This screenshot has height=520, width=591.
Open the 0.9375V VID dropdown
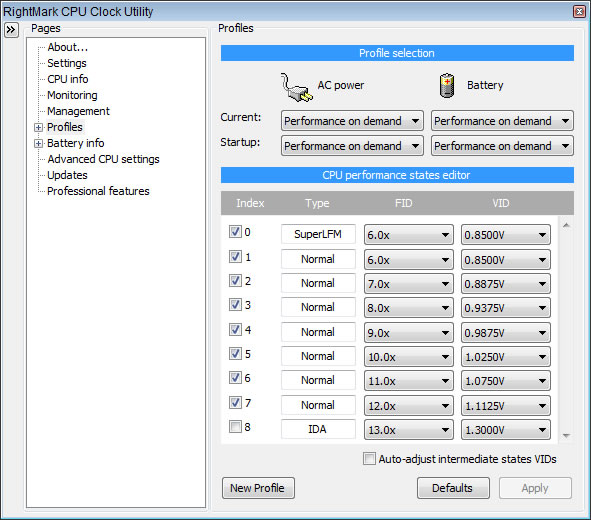coord(505,308)
